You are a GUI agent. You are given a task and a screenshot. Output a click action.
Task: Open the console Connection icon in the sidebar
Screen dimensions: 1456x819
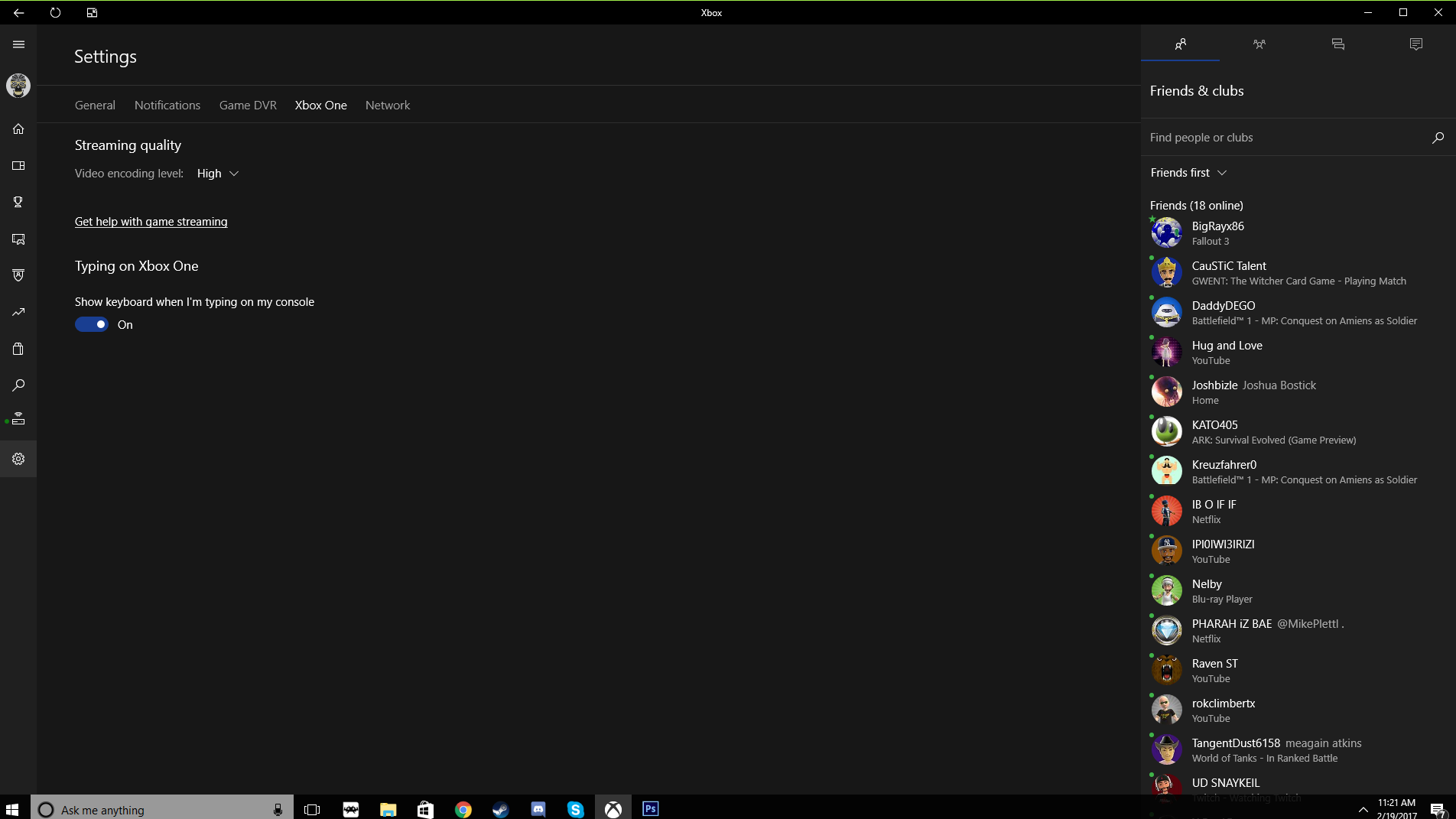pyautogui.click(x=18, y=419)
